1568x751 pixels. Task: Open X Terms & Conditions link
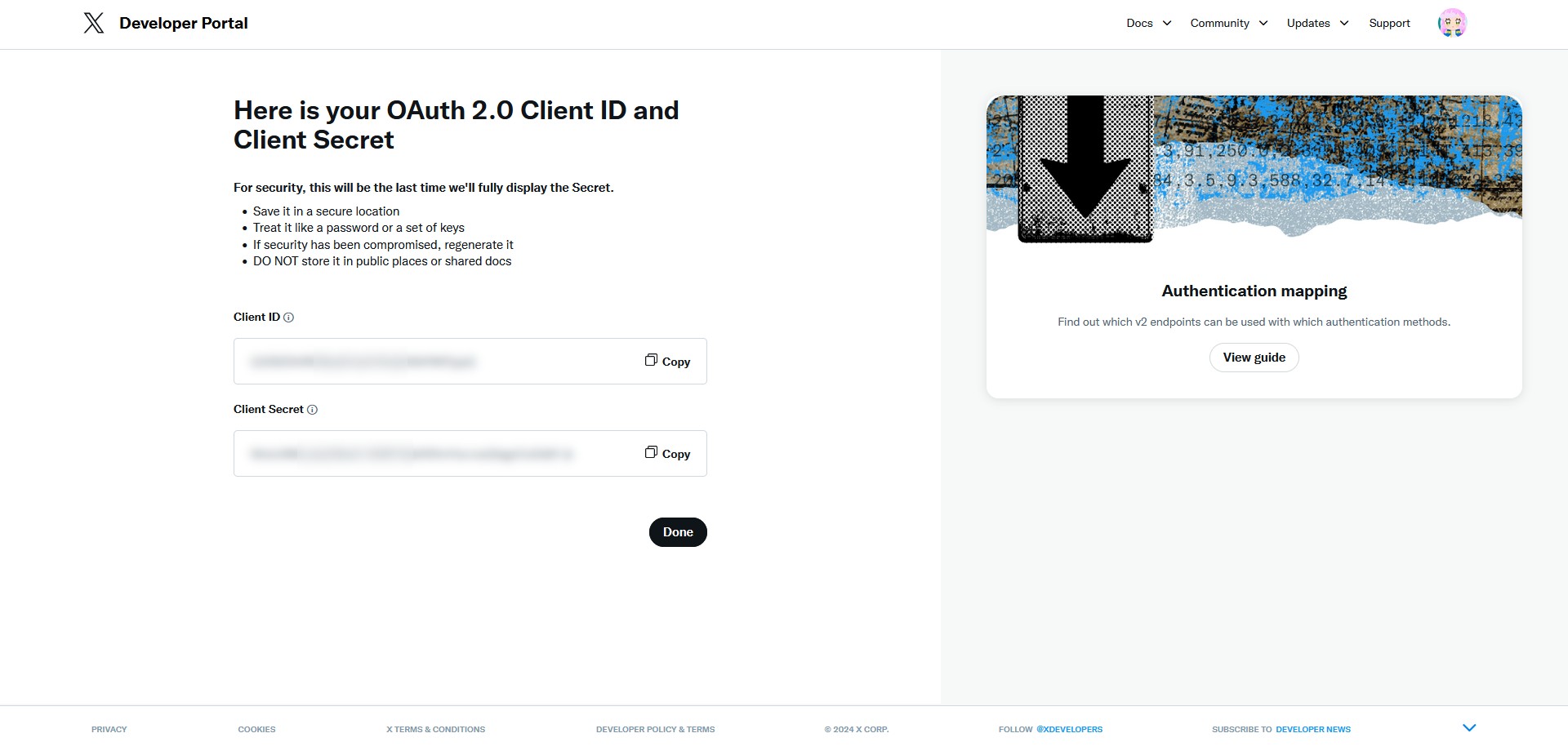(435, 729)
